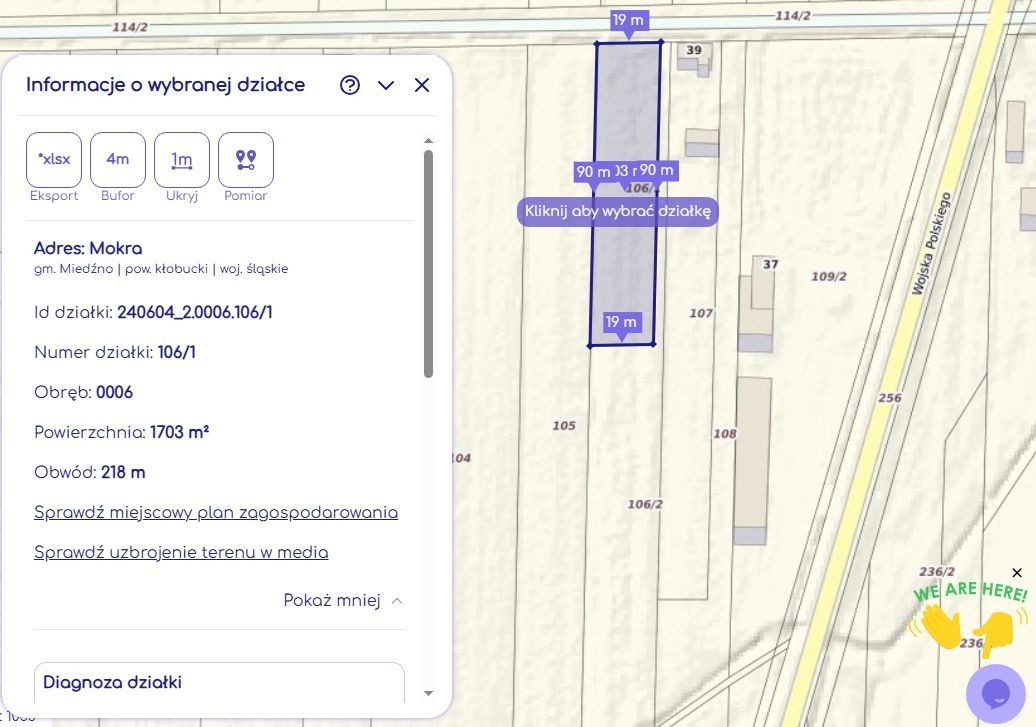This screenshot has width=1036, height=727.
Task: Select the Pomiar measurement tool
Action: (246, 159)
